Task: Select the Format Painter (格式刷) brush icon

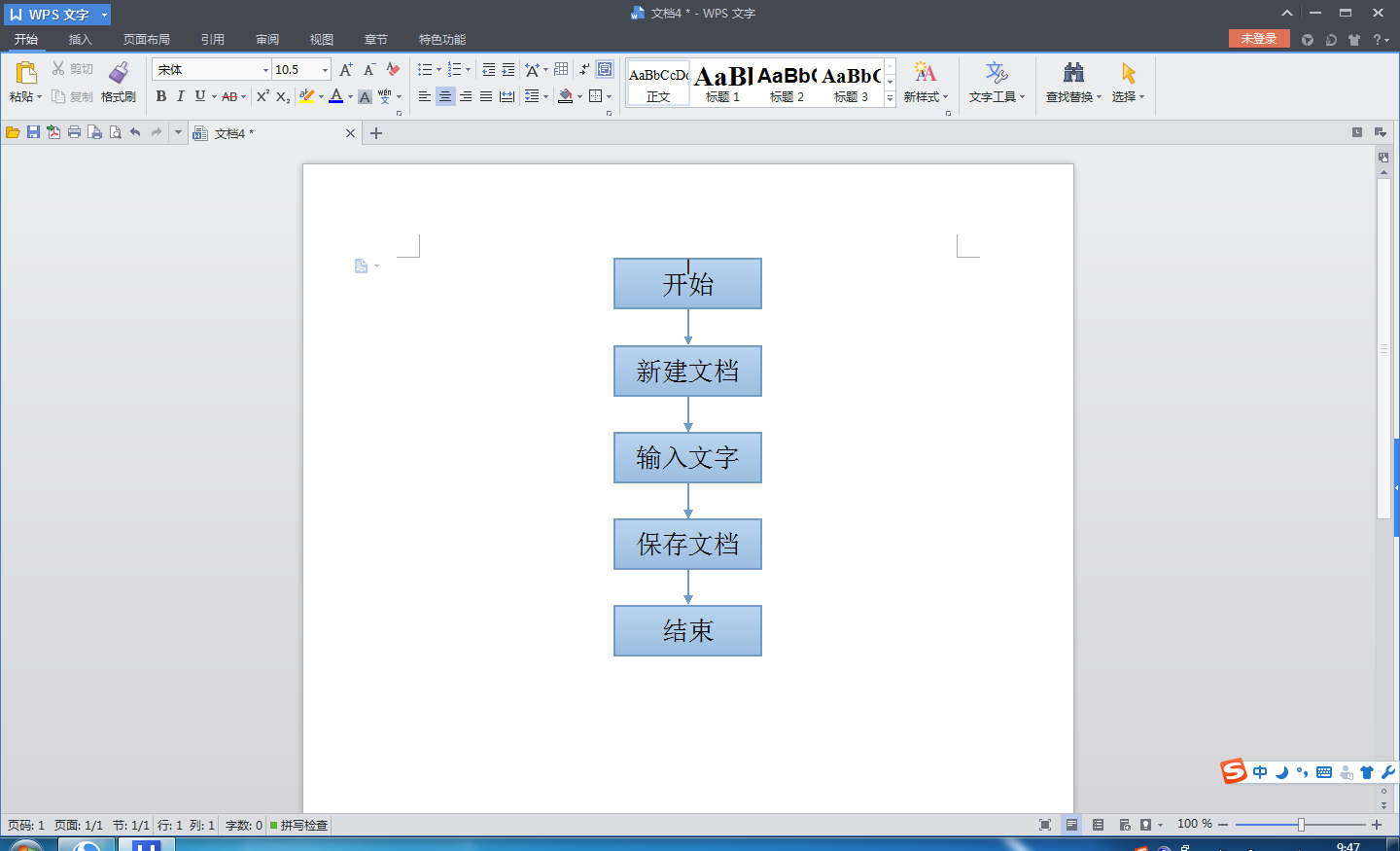Action: tap(119, 73)
